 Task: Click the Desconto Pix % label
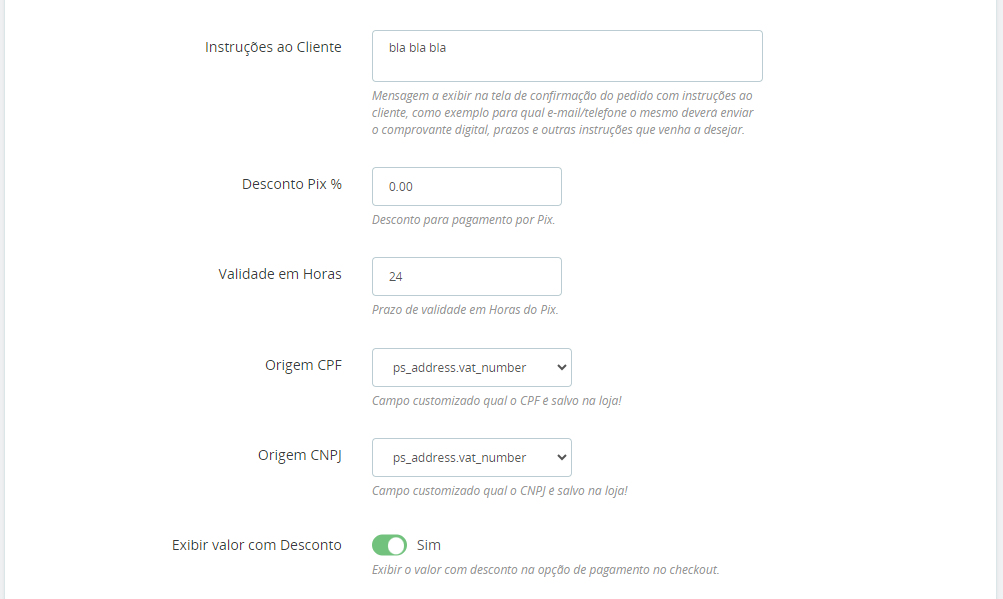292,184
